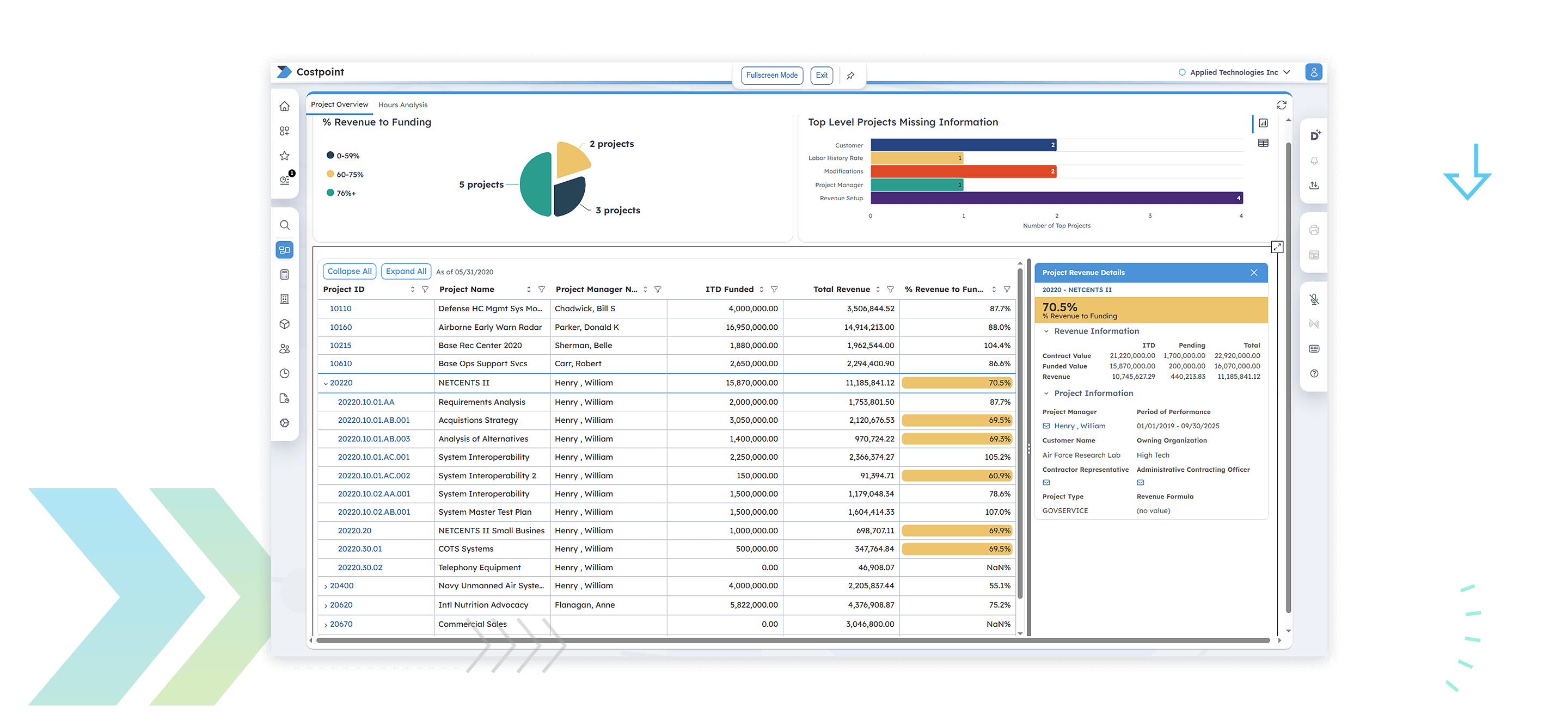Image resolution: width=1568 pixels, height=727 pixels.
Task: Open the calculator icon in sidebar
Action: click(x=284, y=274)
